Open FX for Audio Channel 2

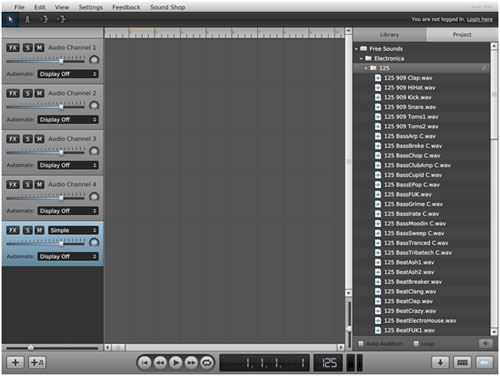point(13,93)
